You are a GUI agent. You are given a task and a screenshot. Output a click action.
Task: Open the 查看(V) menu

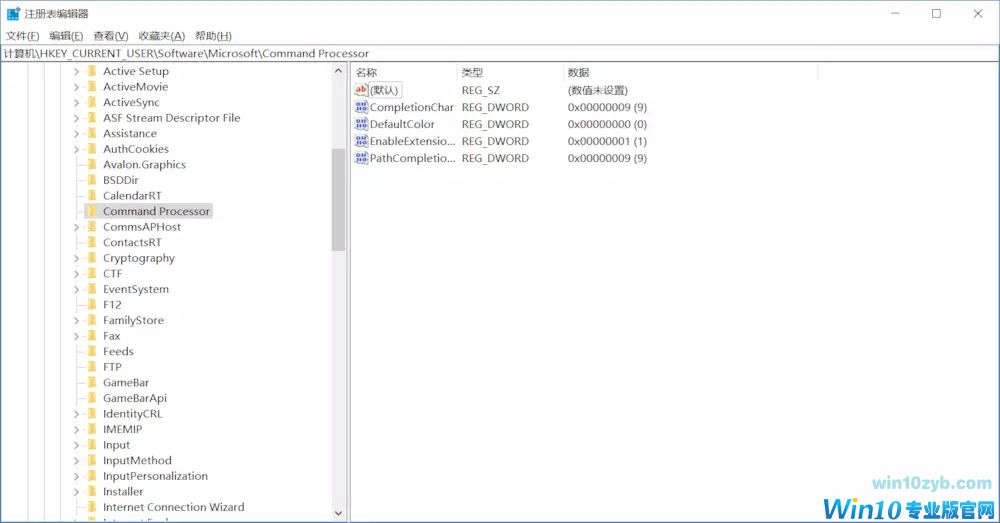pyautogui.click(x=110, y=36)
